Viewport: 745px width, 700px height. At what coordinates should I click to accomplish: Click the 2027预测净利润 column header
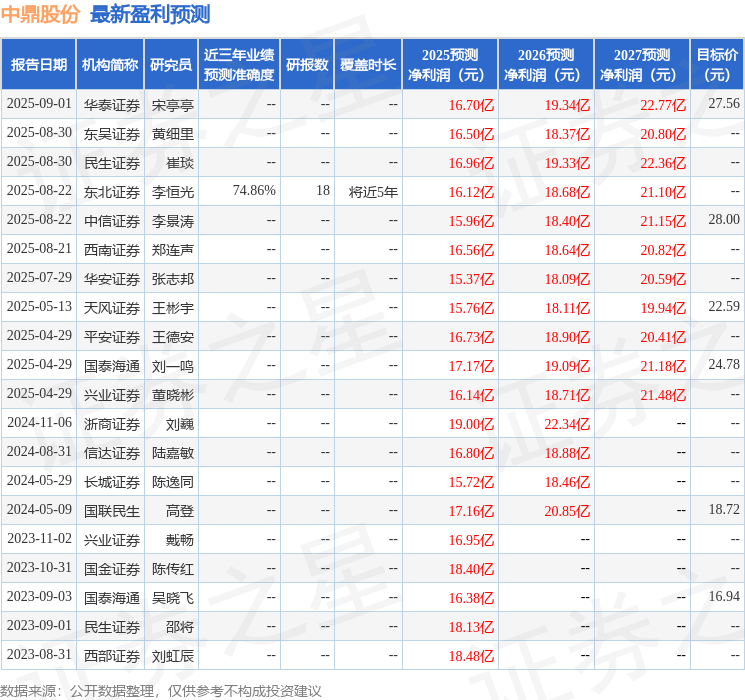point(641,65)
